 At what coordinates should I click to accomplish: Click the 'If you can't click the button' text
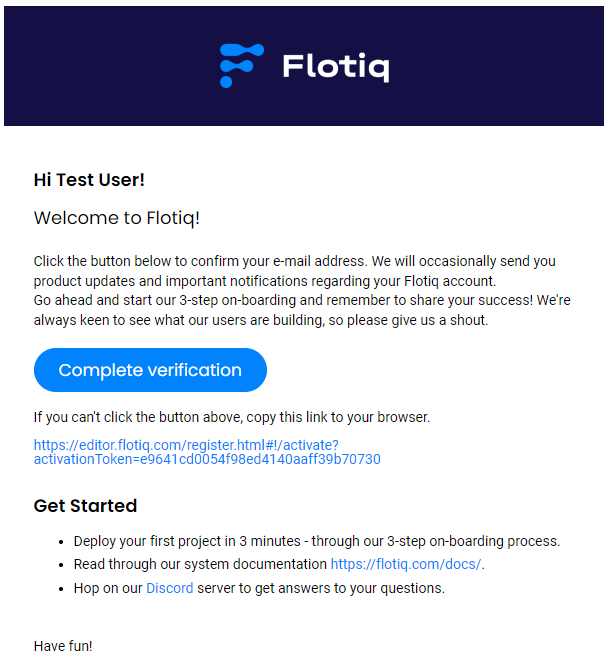(231, 417)
